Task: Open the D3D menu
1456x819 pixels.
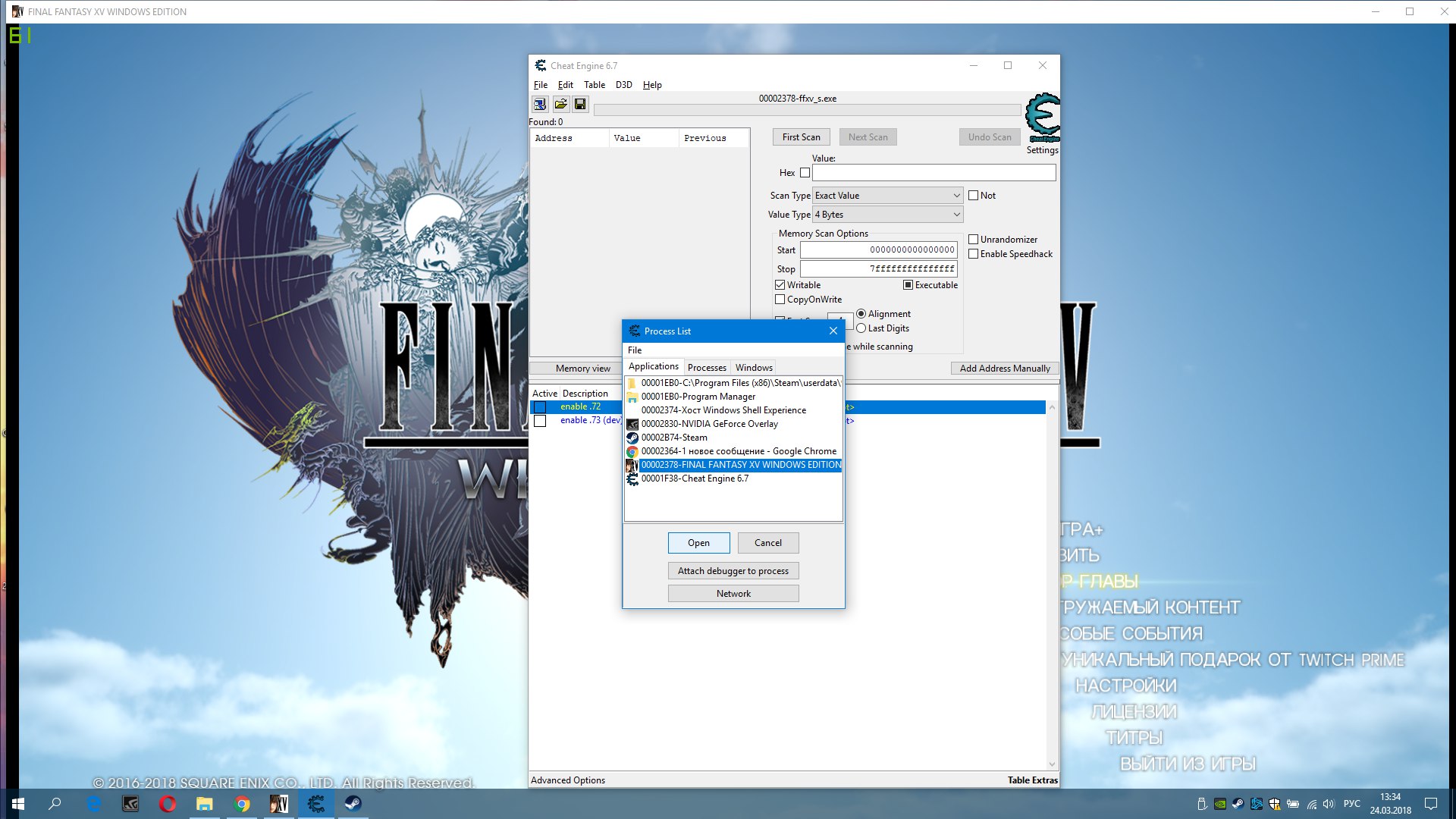Action: (624, 85)
